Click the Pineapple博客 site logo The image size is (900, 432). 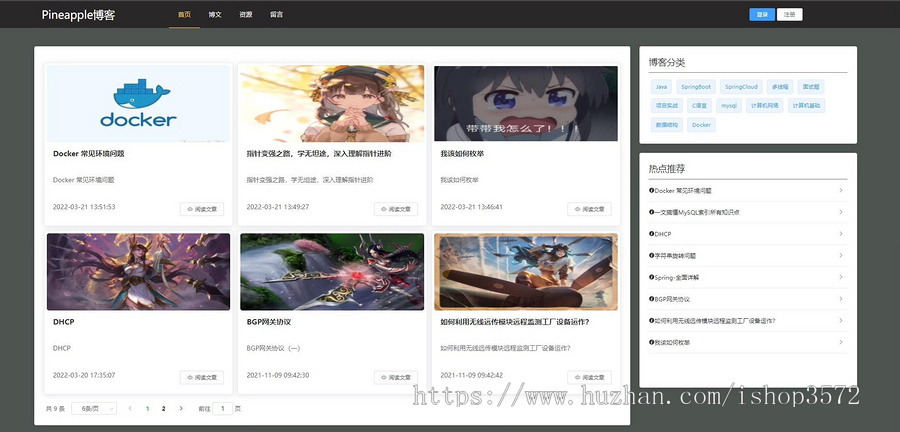click(x=78, y=15)
